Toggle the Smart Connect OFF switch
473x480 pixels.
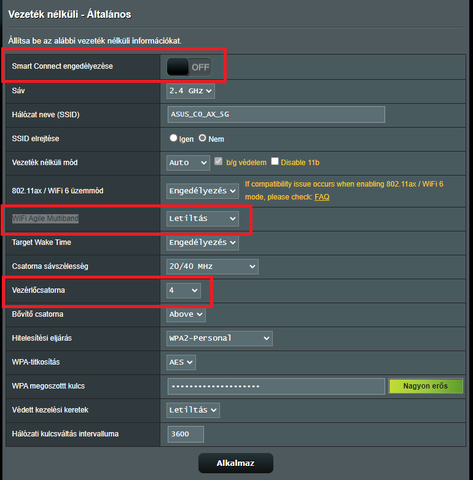189,67
